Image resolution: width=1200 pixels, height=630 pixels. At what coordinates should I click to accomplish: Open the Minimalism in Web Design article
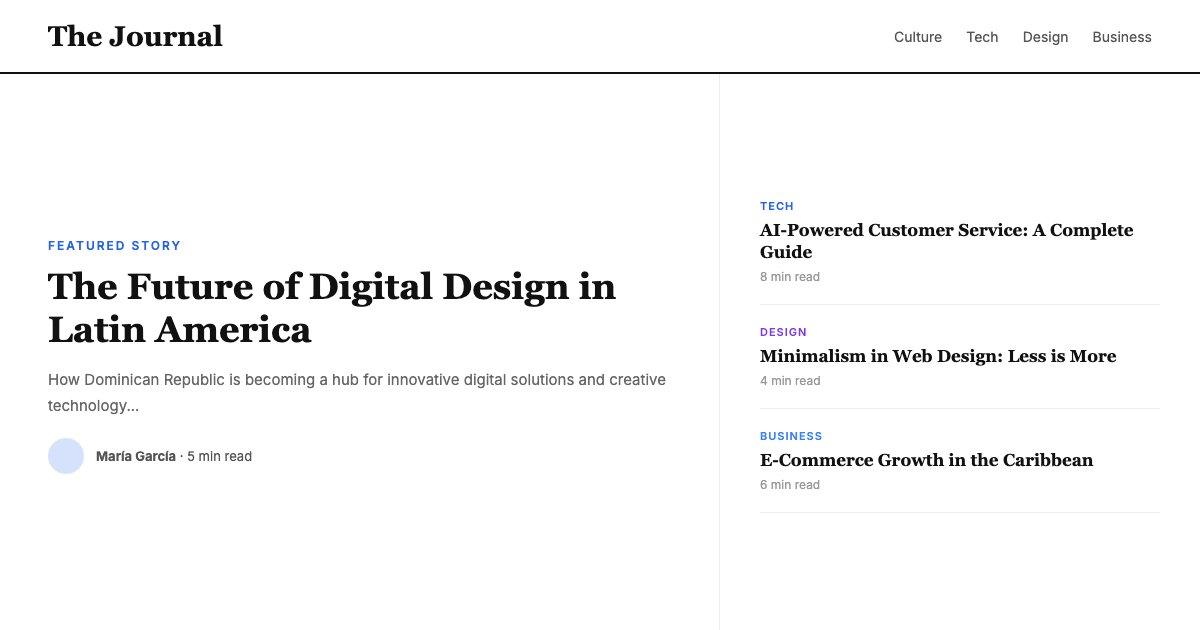pyautogui.click(x=938, y=356)
